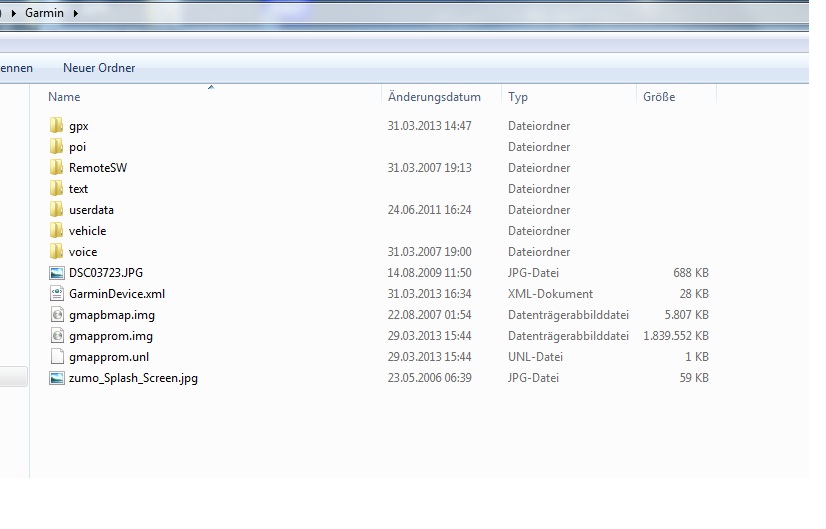
Task: Sort by Änderungsdatum column header
Action: pos(434,97)
